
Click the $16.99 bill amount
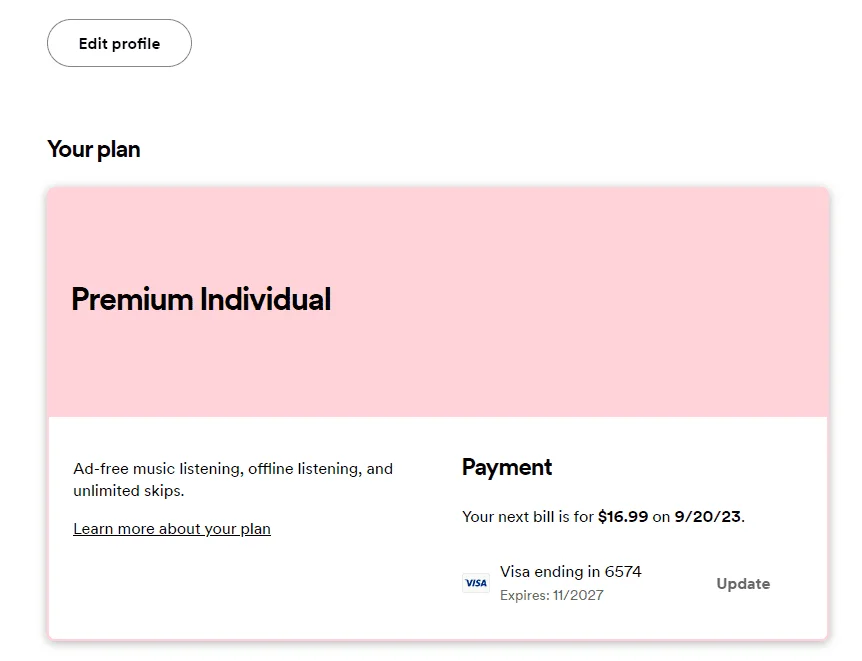(623, 516)
